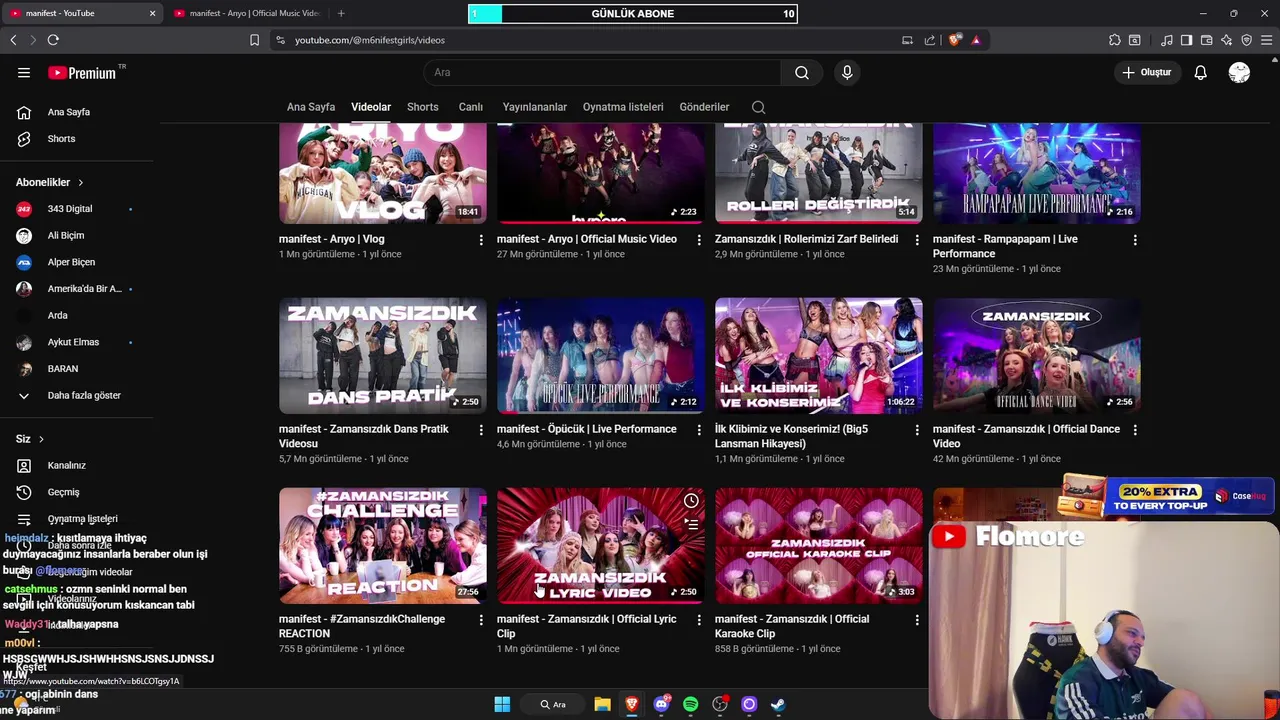Open more options for Öpücük Live Performance

[x=699, y=430]
